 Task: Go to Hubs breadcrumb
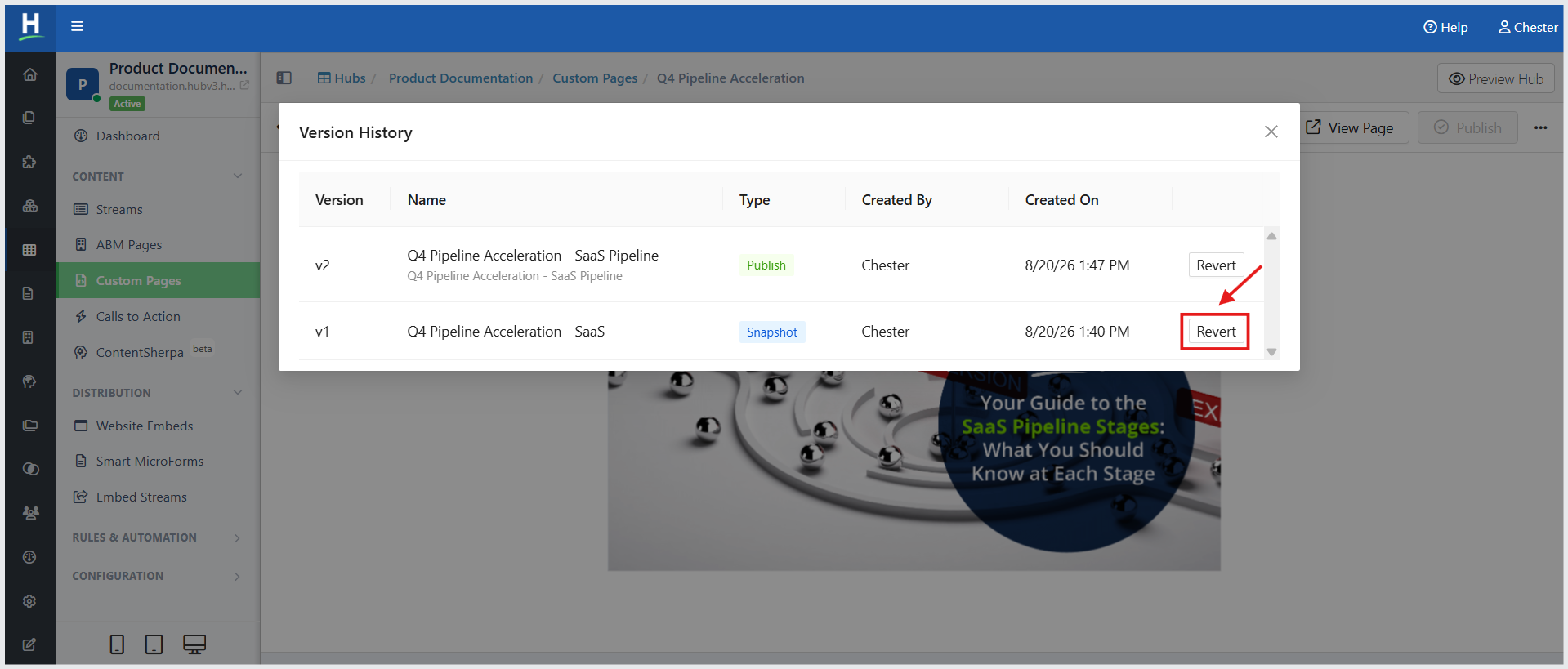342,78
